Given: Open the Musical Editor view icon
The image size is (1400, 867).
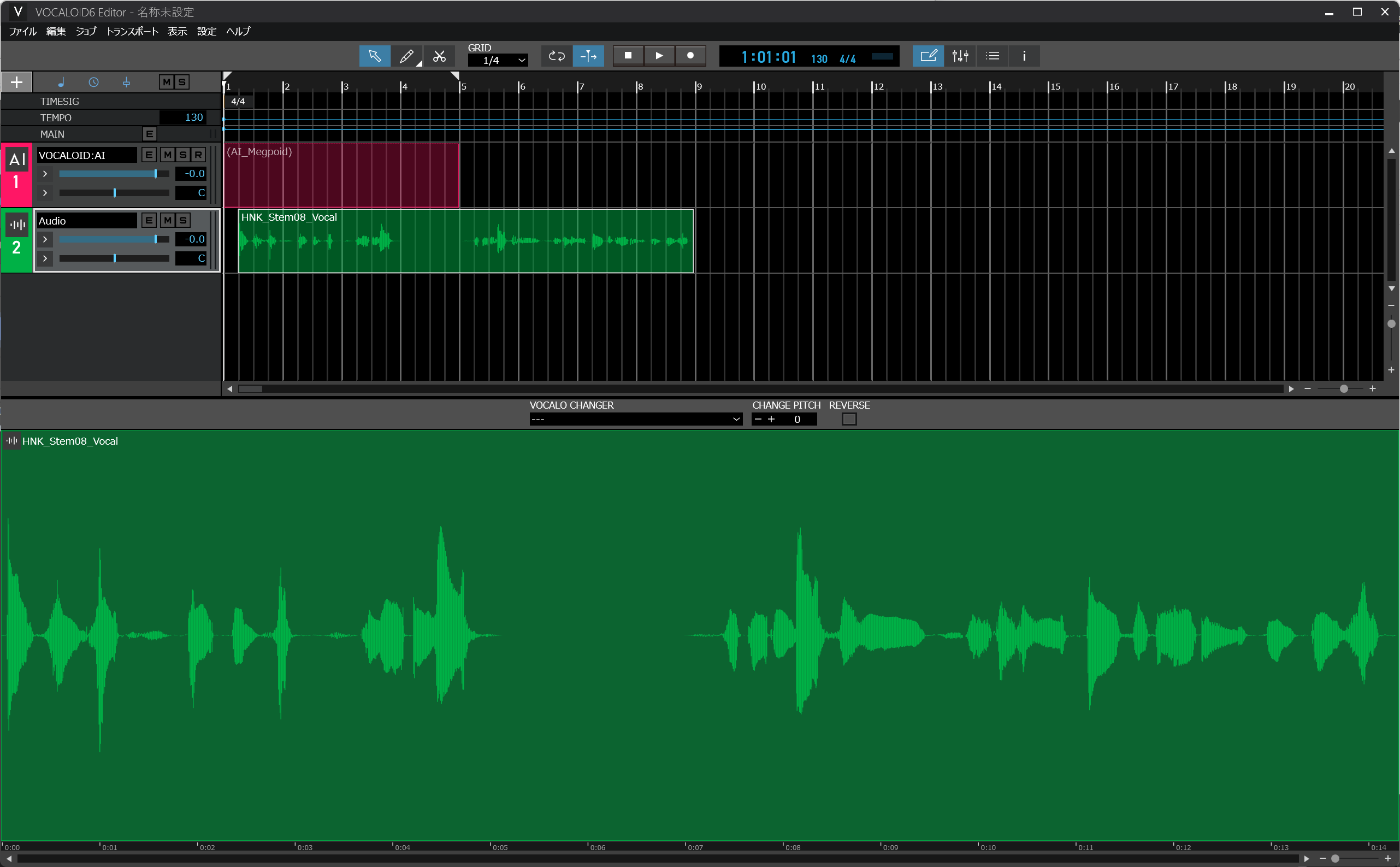Looking at the screenshot, I should [x=928, y=56].
